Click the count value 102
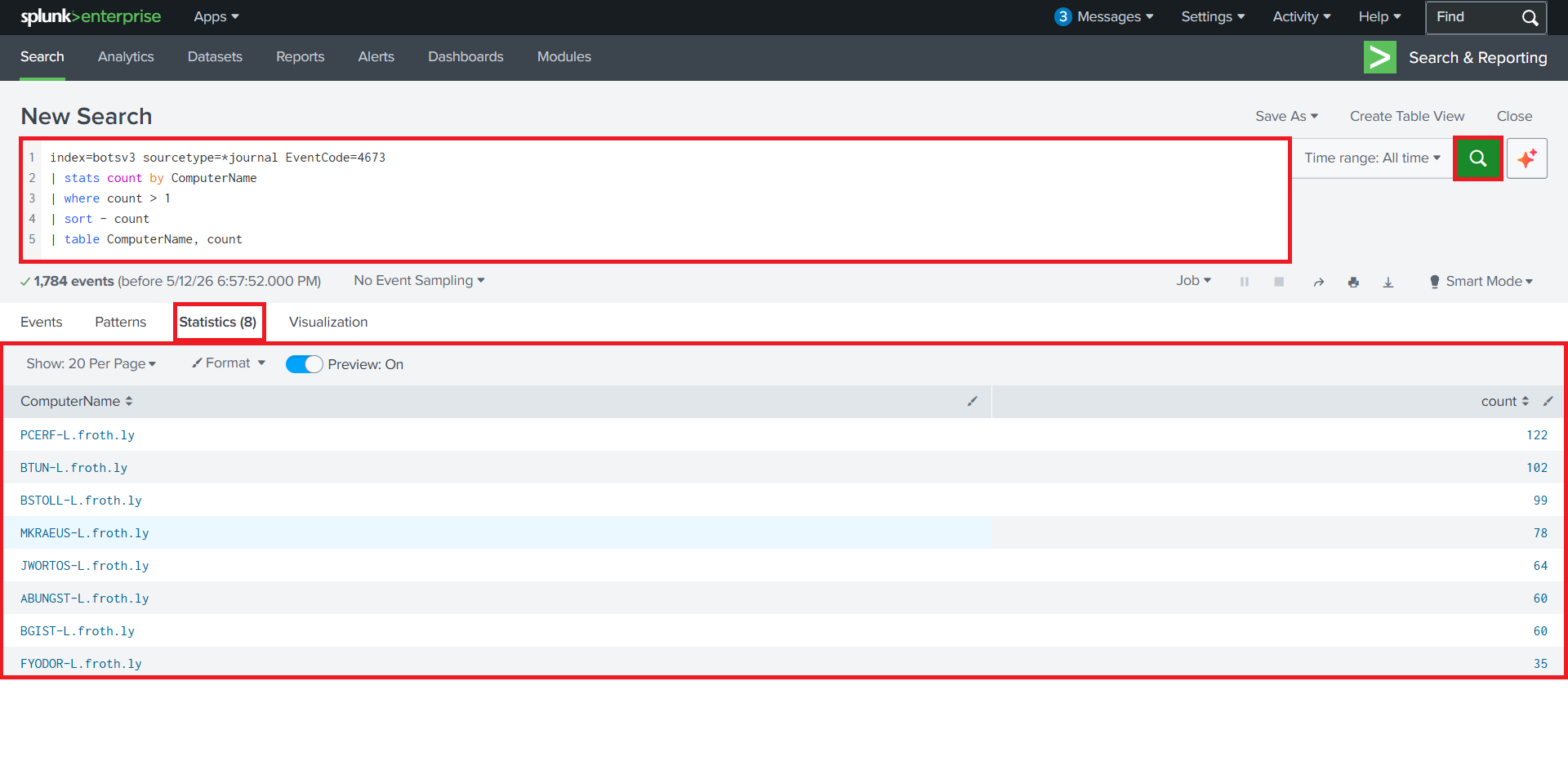Screen dimensions: 1568x761 1537,468
